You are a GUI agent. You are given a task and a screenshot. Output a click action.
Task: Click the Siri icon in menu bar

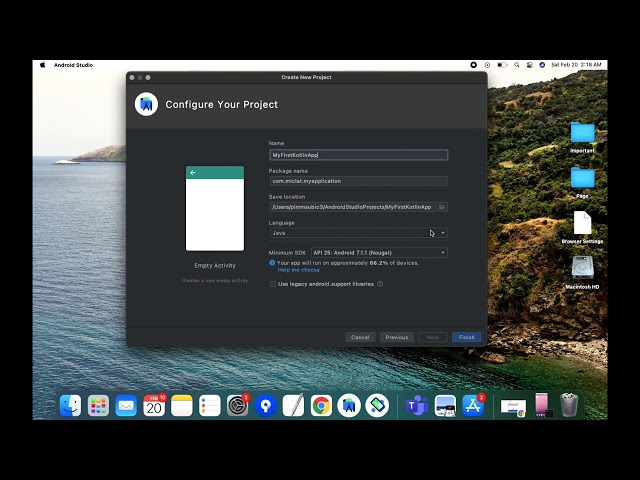[x=542, y=65]
